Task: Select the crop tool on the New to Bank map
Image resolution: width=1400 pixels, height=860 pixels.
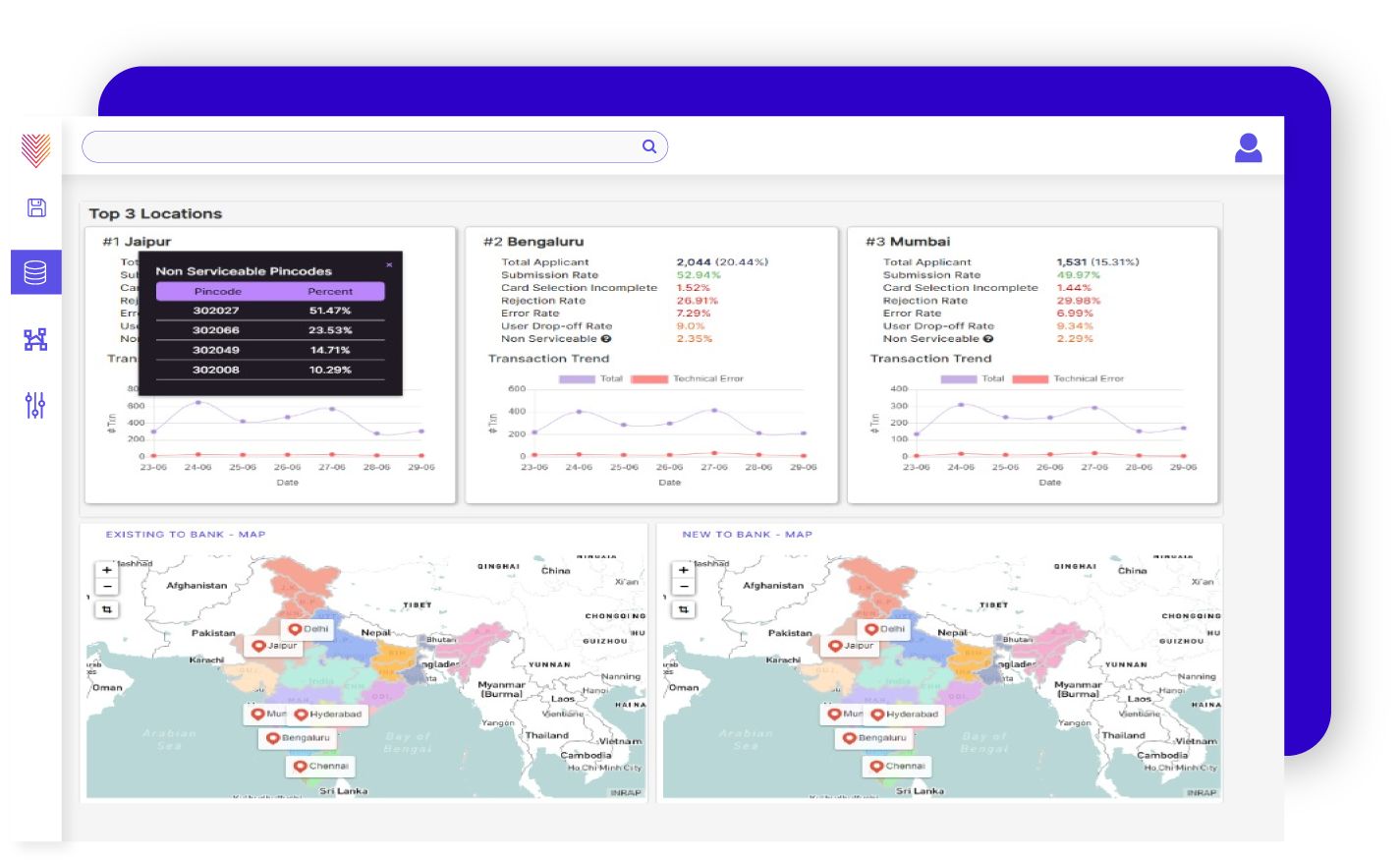Action: (683, 608)
